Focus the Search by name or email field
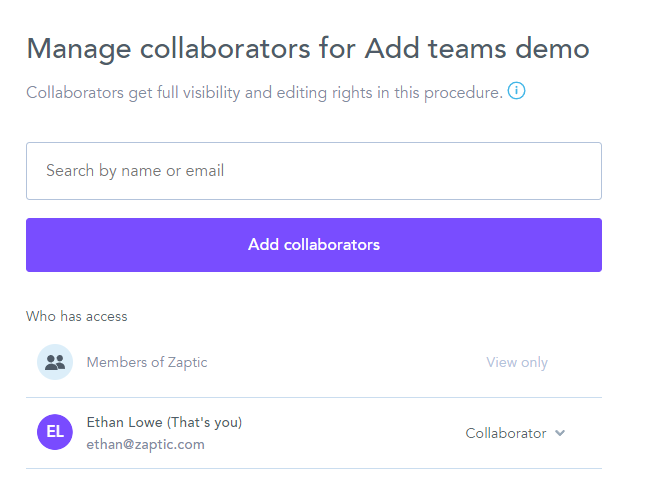This screenshot has height=500, width=651. (x=313, y=171)
